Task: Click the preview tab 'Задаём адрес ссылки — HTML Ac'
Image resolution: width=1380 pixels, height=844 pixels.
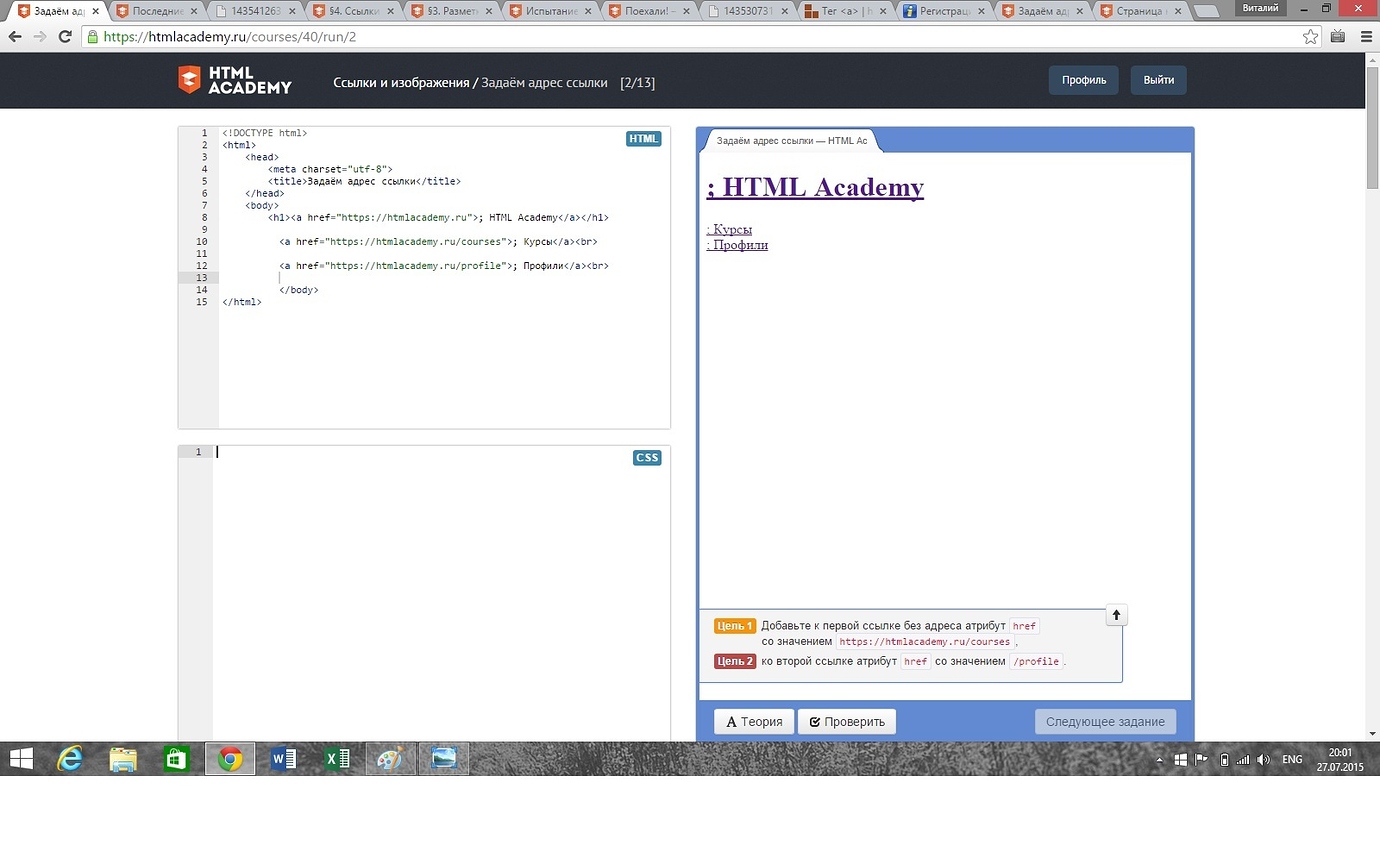Action: coord(791,141)
